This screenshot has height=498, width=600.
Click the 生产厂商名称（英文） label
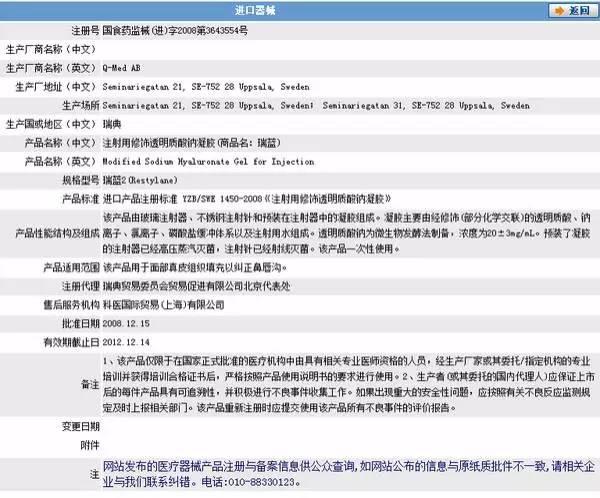click(51, 68)
